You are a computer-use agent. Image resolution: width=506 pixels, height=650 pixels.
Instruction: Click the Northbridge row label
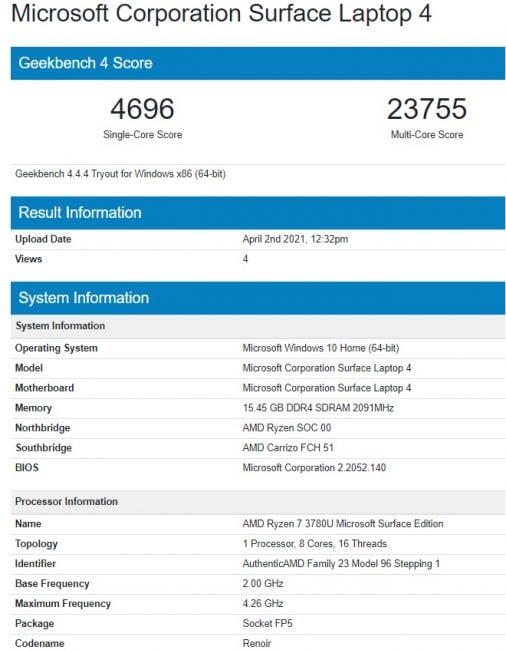point(42,427)
